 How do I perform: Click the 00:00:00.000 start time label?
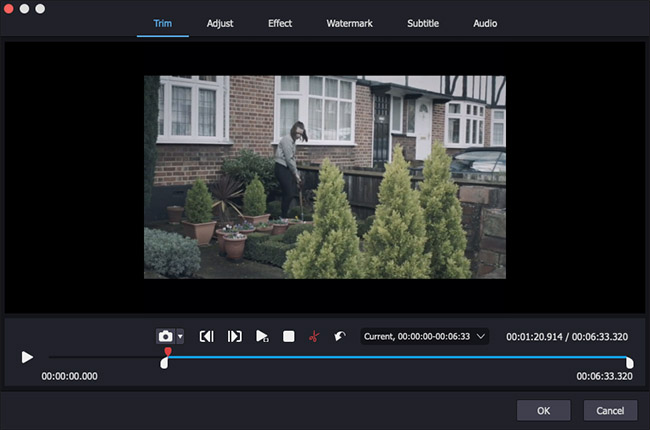coord(70,376)
